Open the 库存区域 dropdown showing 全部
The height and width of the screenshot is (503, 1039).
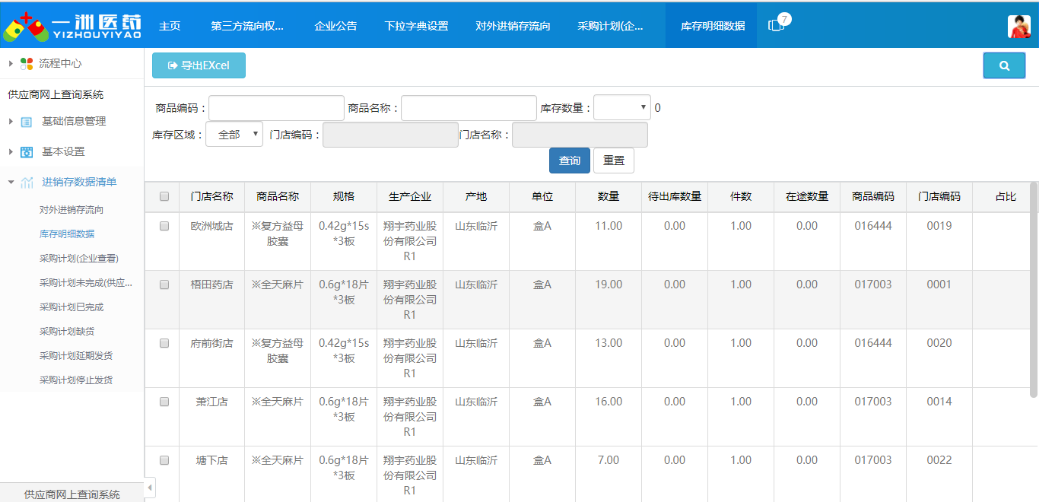[234, 135]
